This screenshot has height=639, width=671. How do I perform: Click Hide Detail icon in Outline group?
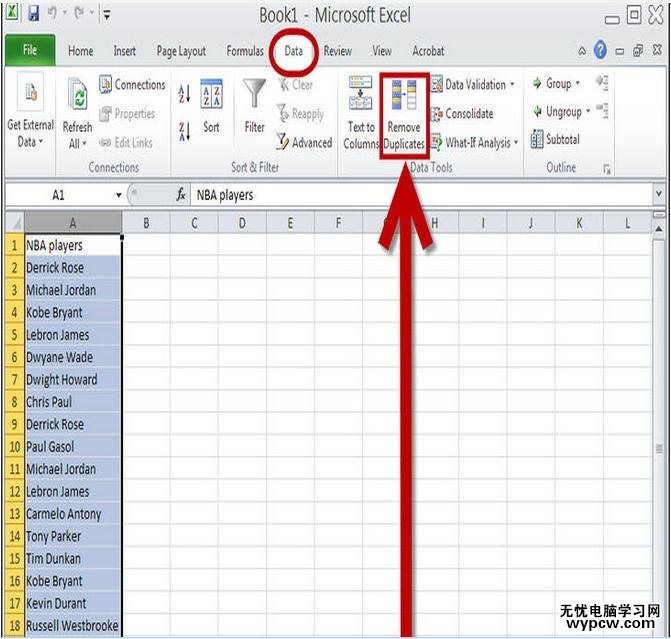(603, 111)
